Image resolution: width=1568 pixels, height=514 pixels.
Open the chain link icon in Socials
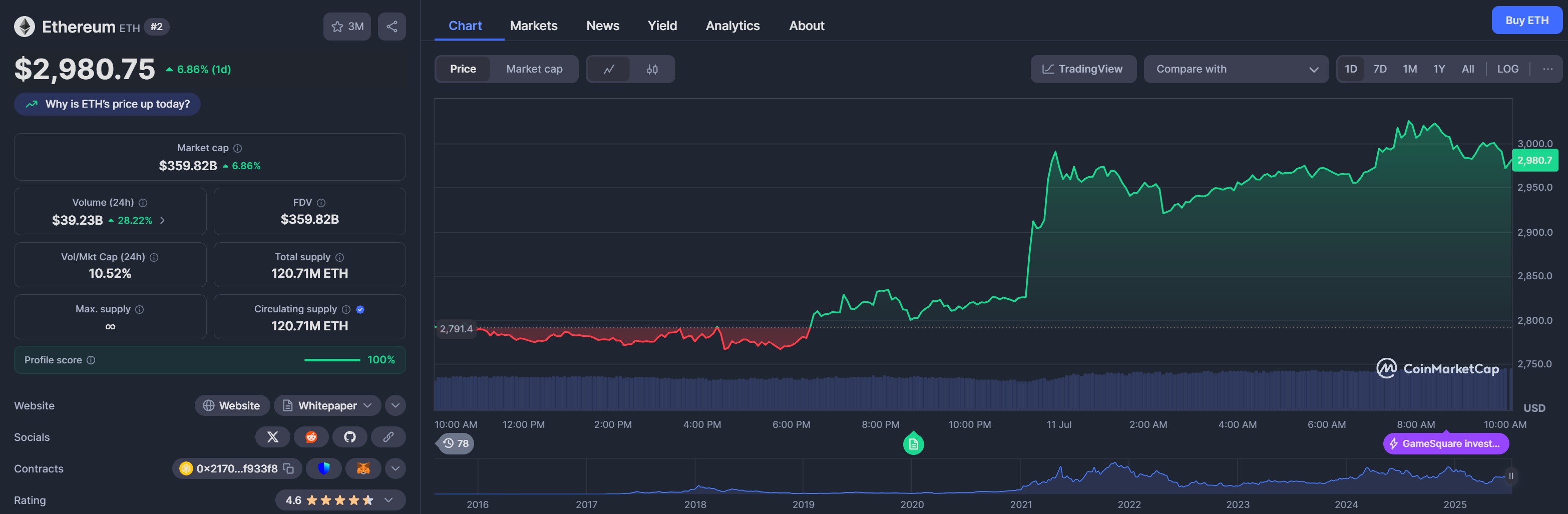[x=388, y=437]
